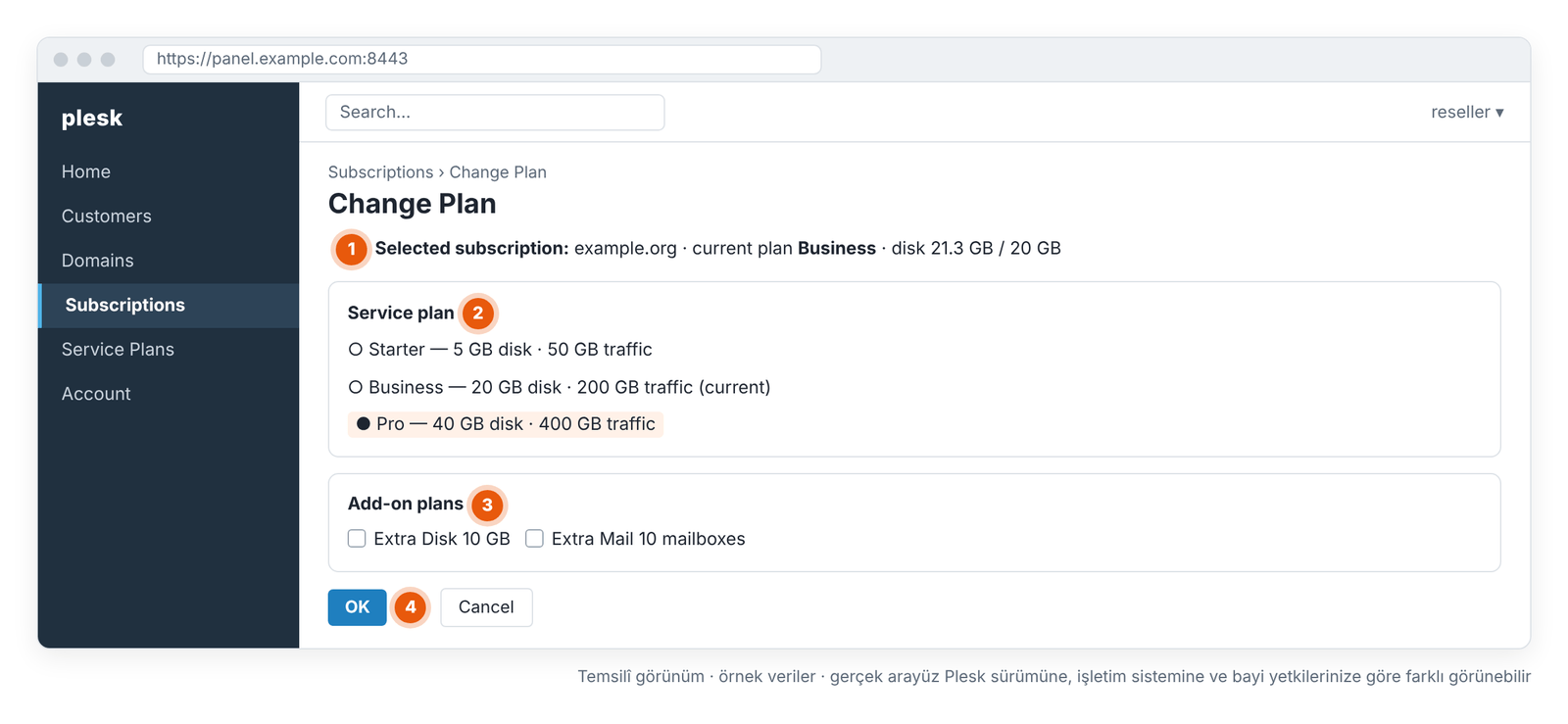Open the Home sidebar item

pos(86,171)
